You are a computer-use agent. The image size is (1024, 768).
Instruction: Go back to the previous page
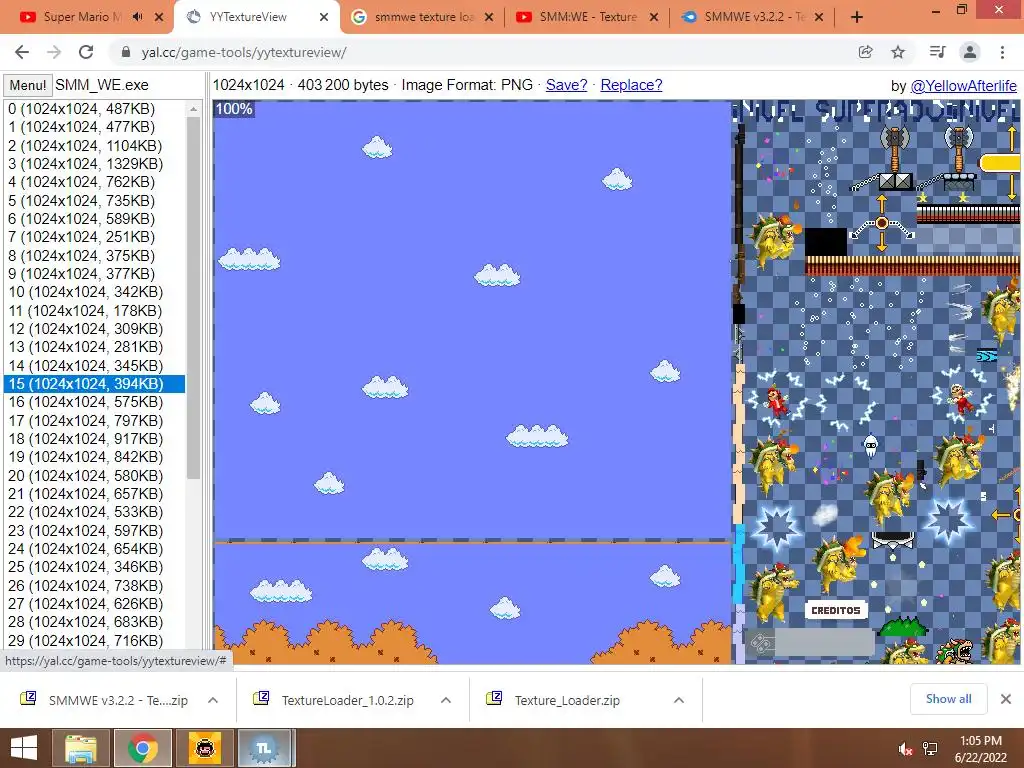click(x=22, y=52)
